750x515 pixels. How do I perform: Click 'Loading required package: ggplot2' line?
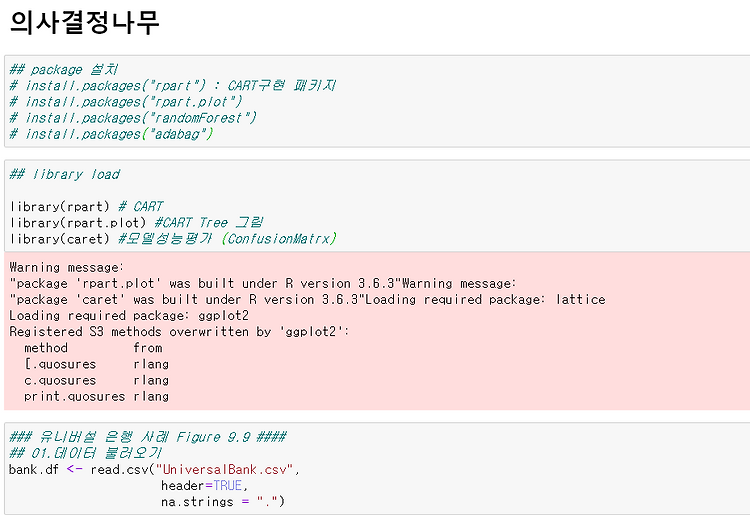129,316
